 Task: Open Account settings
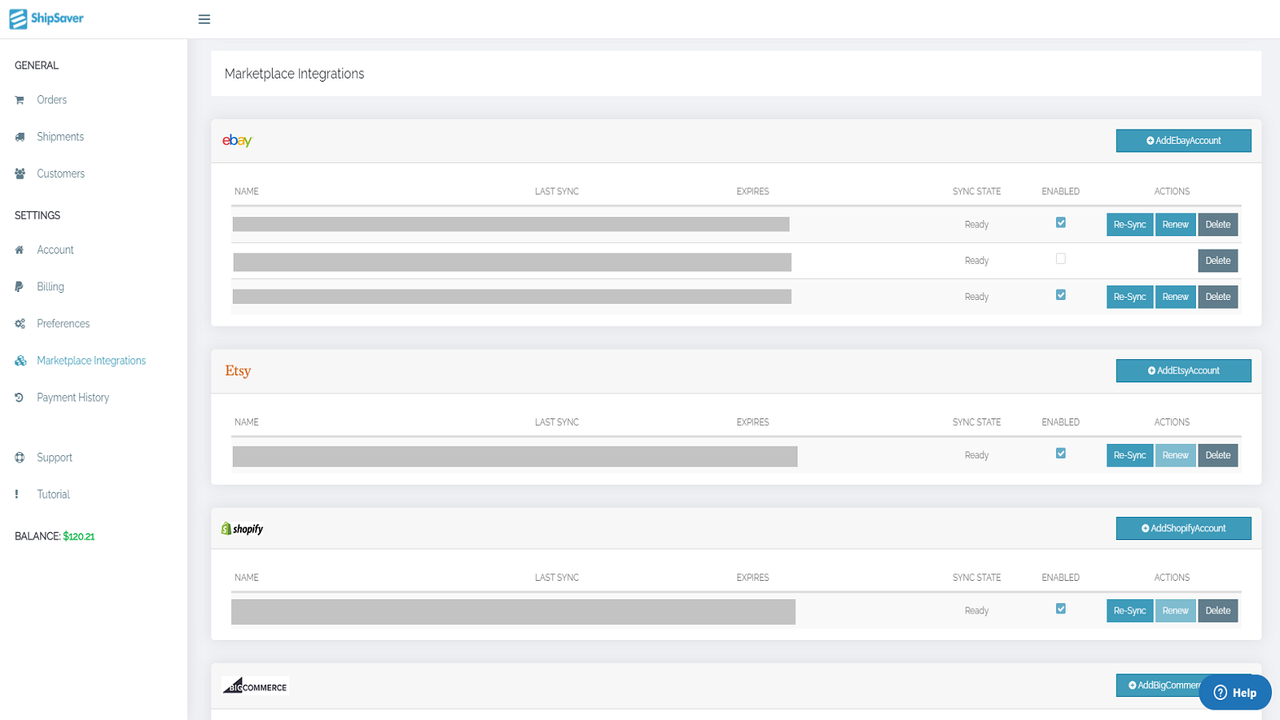55,250
